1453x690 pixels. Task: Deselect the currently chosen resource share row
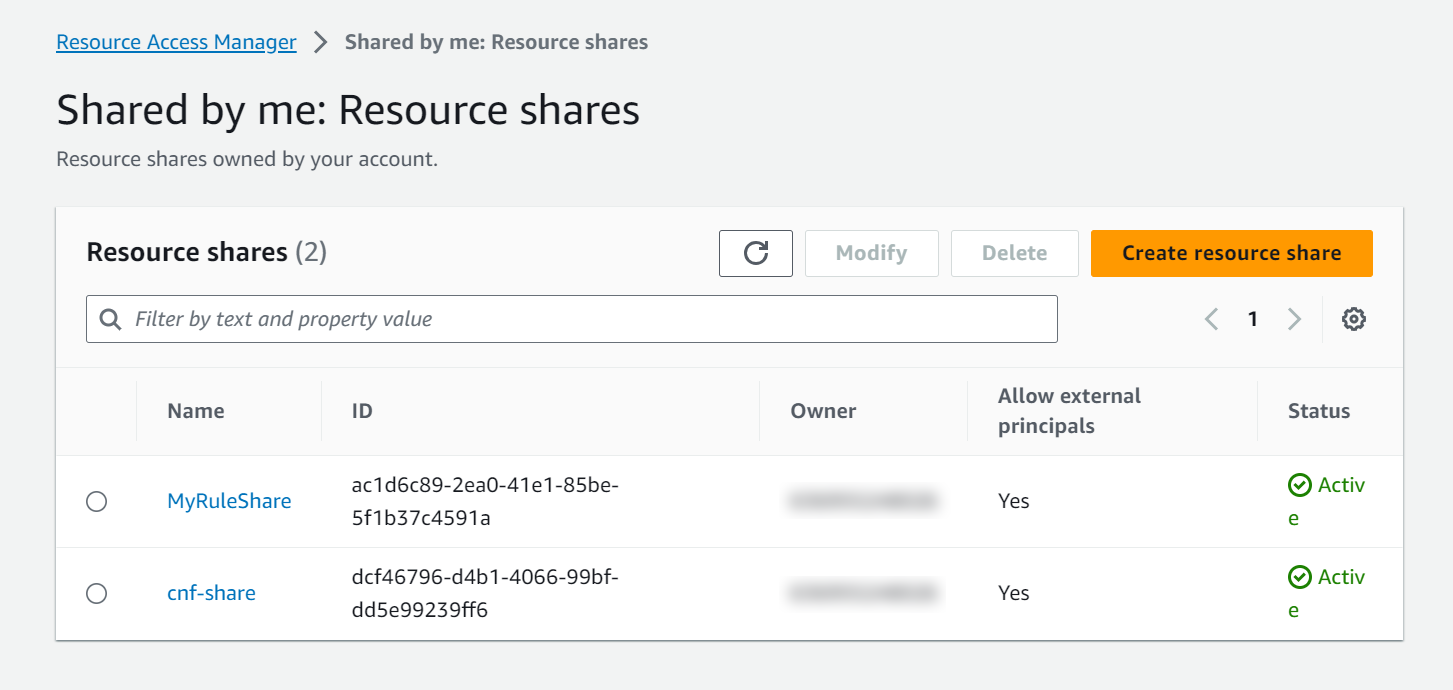[96, 501]
